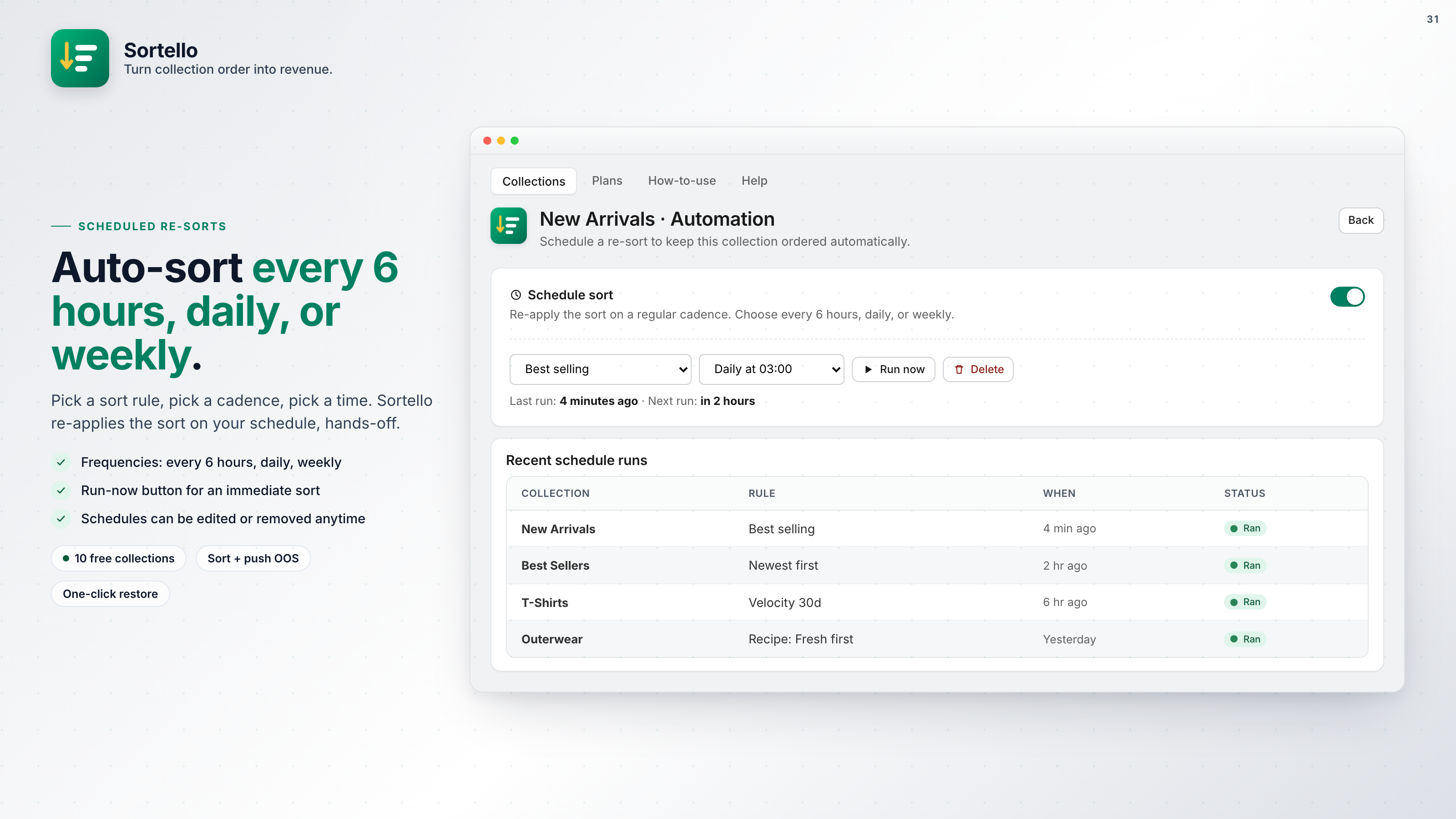This screenshot has width=1456, height=819.
Task: Click the Best selling rule cell in New Arrivals row
Action: (x=782, y=529)
